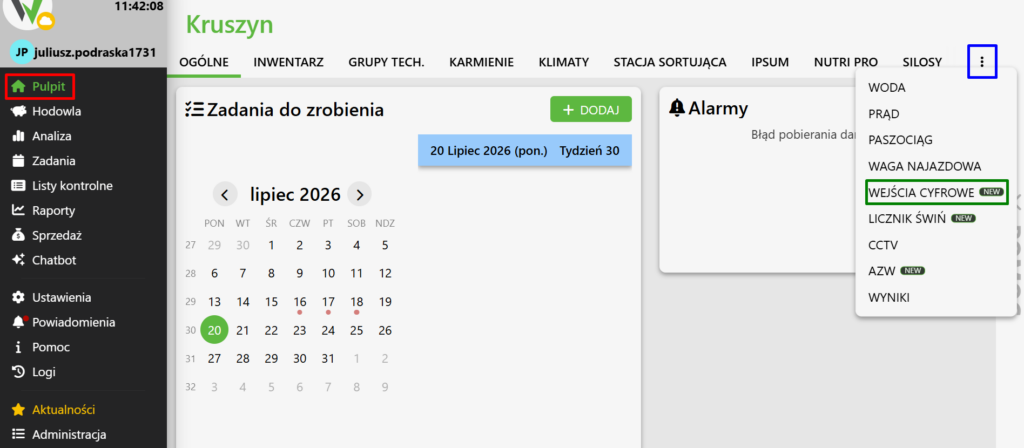
Task: Open Sprzedaż money bag icon
Action: coord(18,235)
